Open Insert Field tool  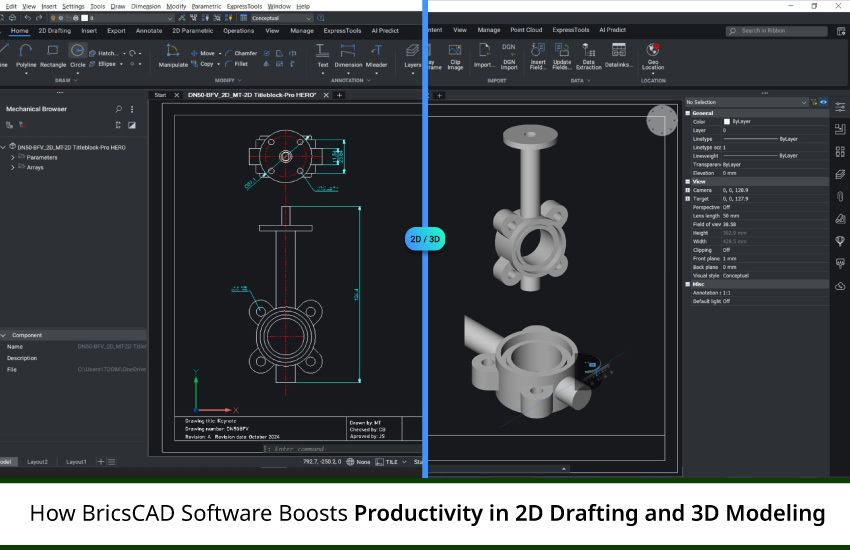click(538, 56)
